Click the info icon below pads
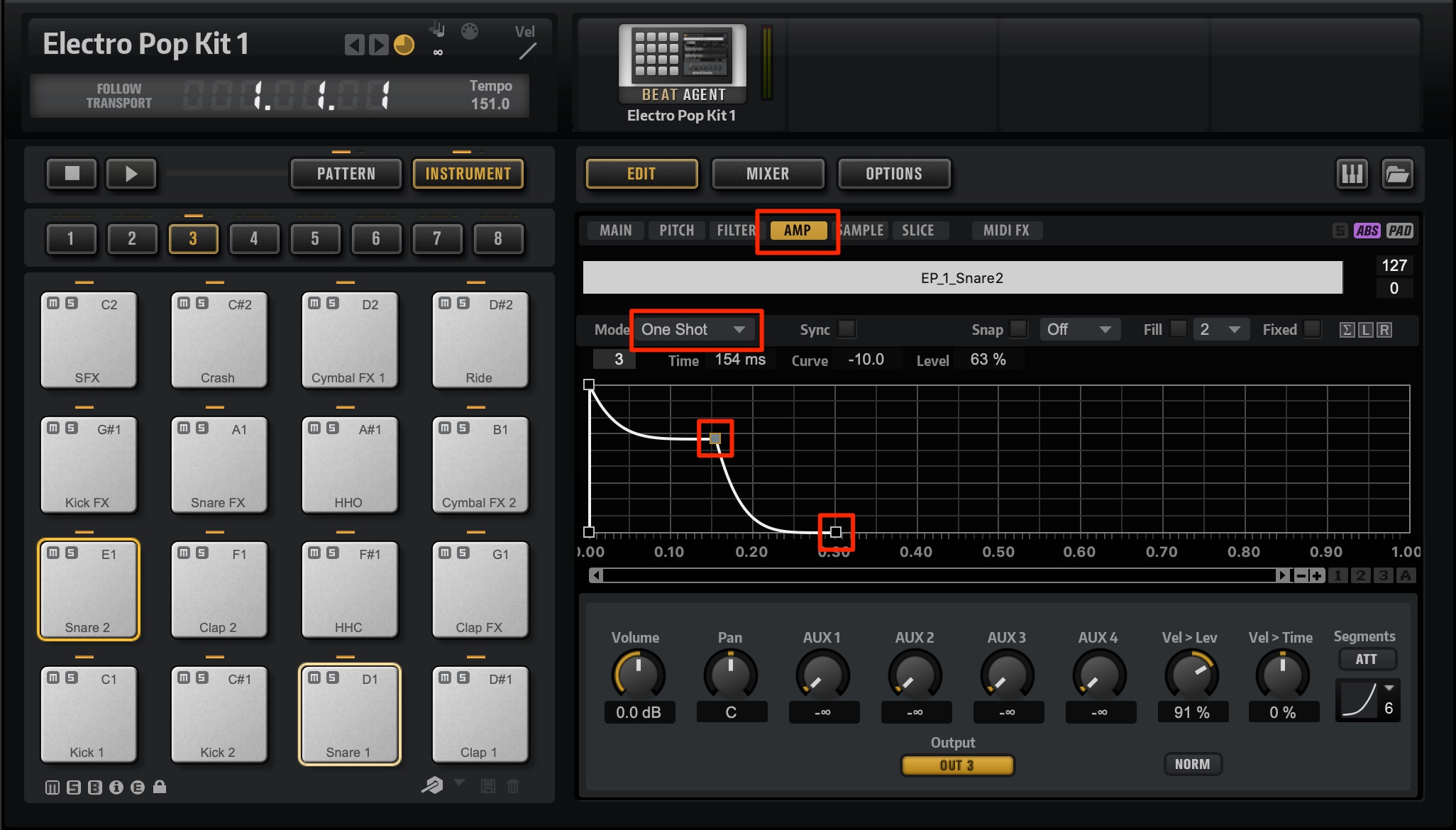Image resolution: width=1456 pixels, height=830 pixels. [x=116, y=787]
